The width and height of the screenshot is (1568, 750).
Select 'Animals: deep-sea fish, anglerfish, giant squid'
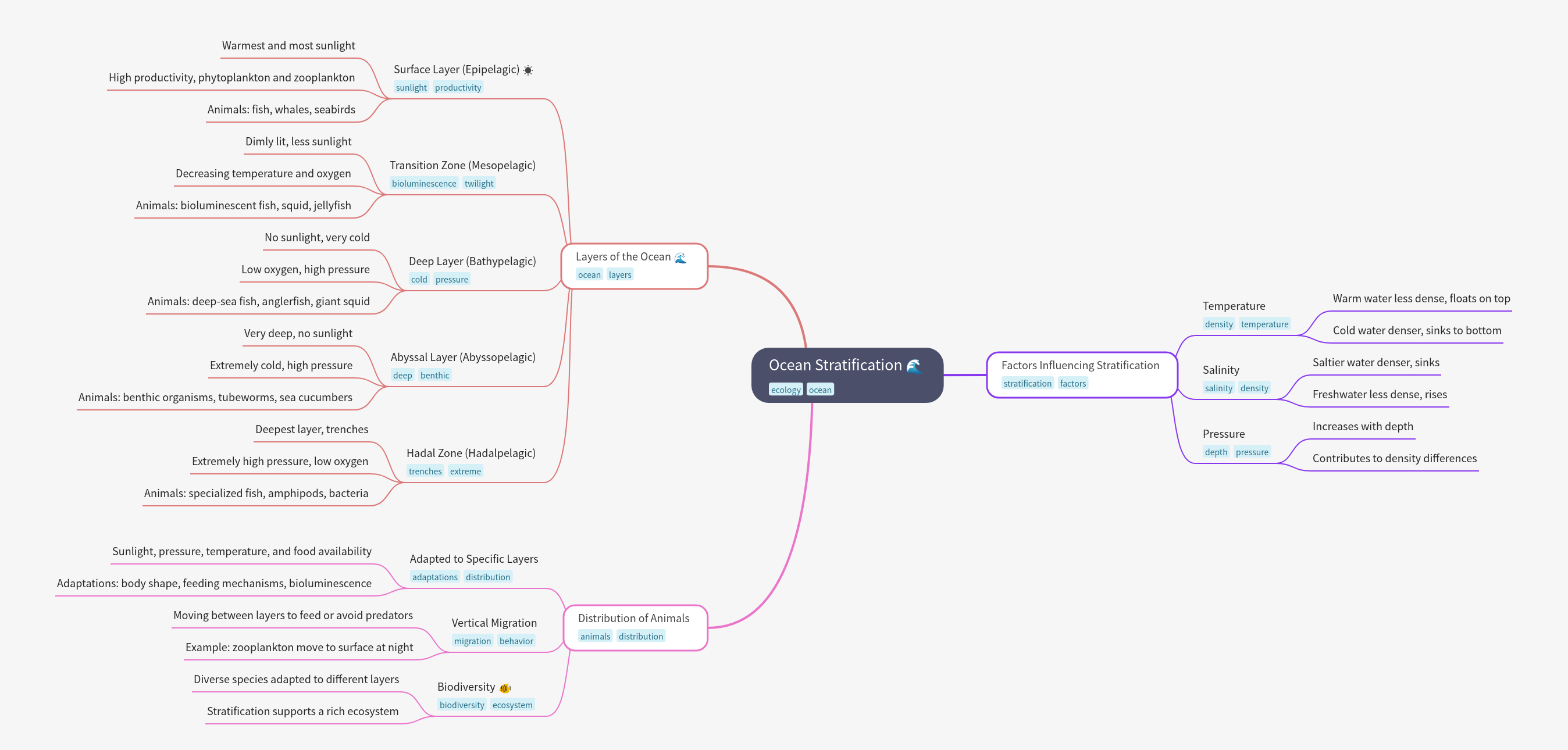[x=258, y=302]
